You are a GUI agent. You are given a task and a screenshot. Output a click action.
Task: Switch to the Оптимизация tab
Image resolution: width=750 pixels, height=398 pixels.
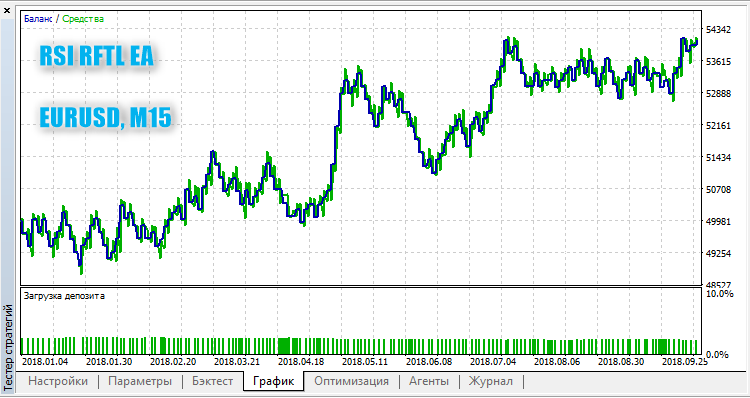pyautogui.click(x=351, y=381)
